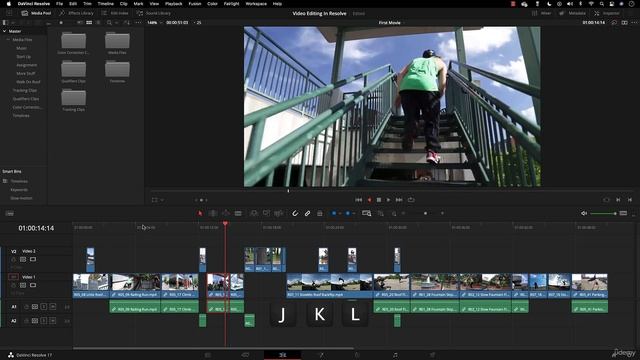Viewport: 640px width, 360px height.
Task: Open the Mixer panel
Action: [x=541, y=13]
